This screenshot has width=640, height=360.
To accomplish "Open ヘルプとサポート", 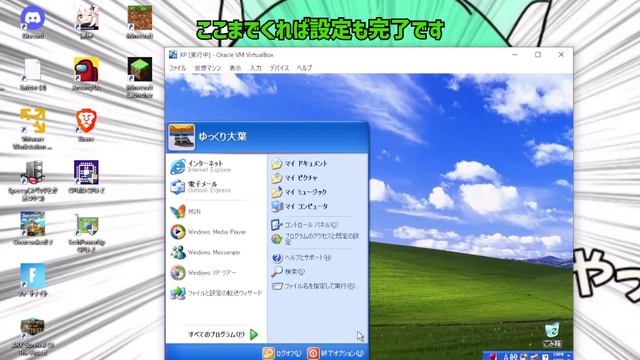I will click(301, 258).
